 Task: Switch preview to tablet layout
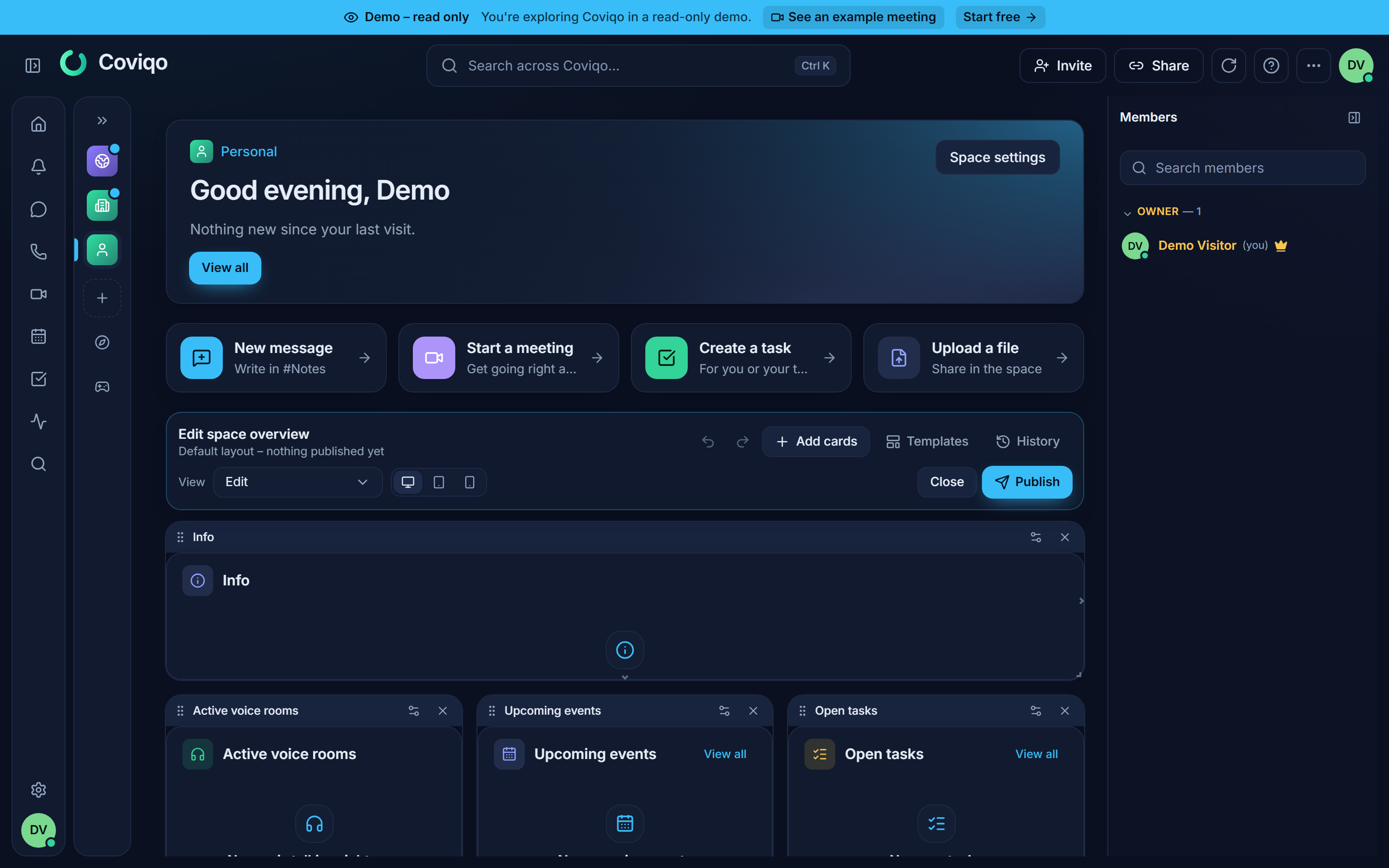[x=438, y=482]
